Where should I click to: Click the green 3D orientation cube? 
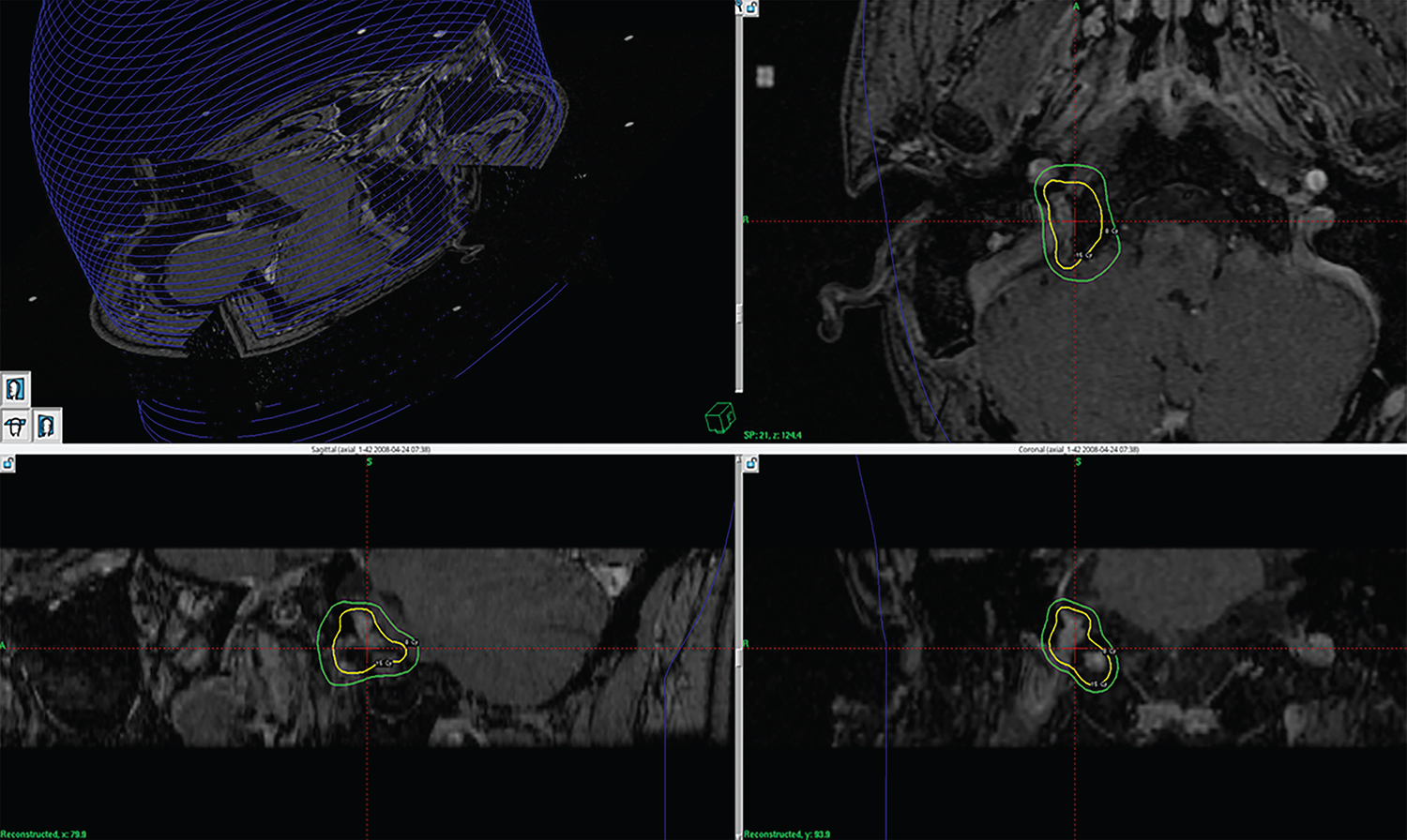click(719, 417)
